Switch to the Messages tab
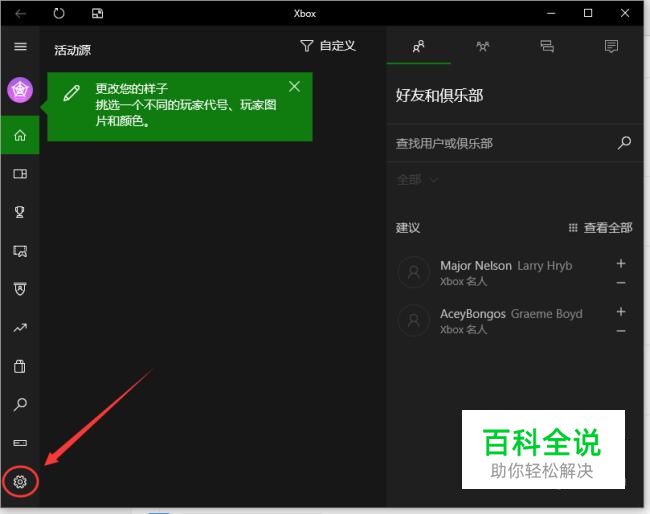Image resolution: width=650 pixels, height=514 pixels. coord(547,46)
